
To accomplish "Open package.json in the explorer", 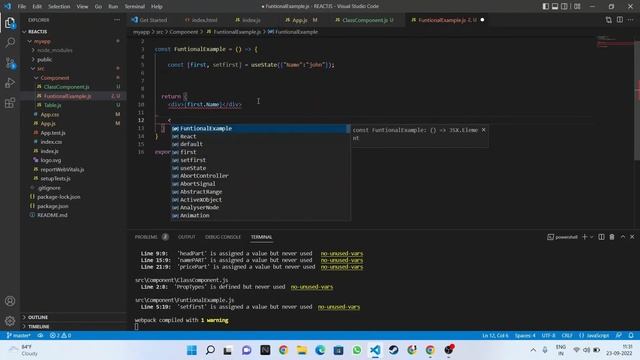I will click(x=53, y=206).
